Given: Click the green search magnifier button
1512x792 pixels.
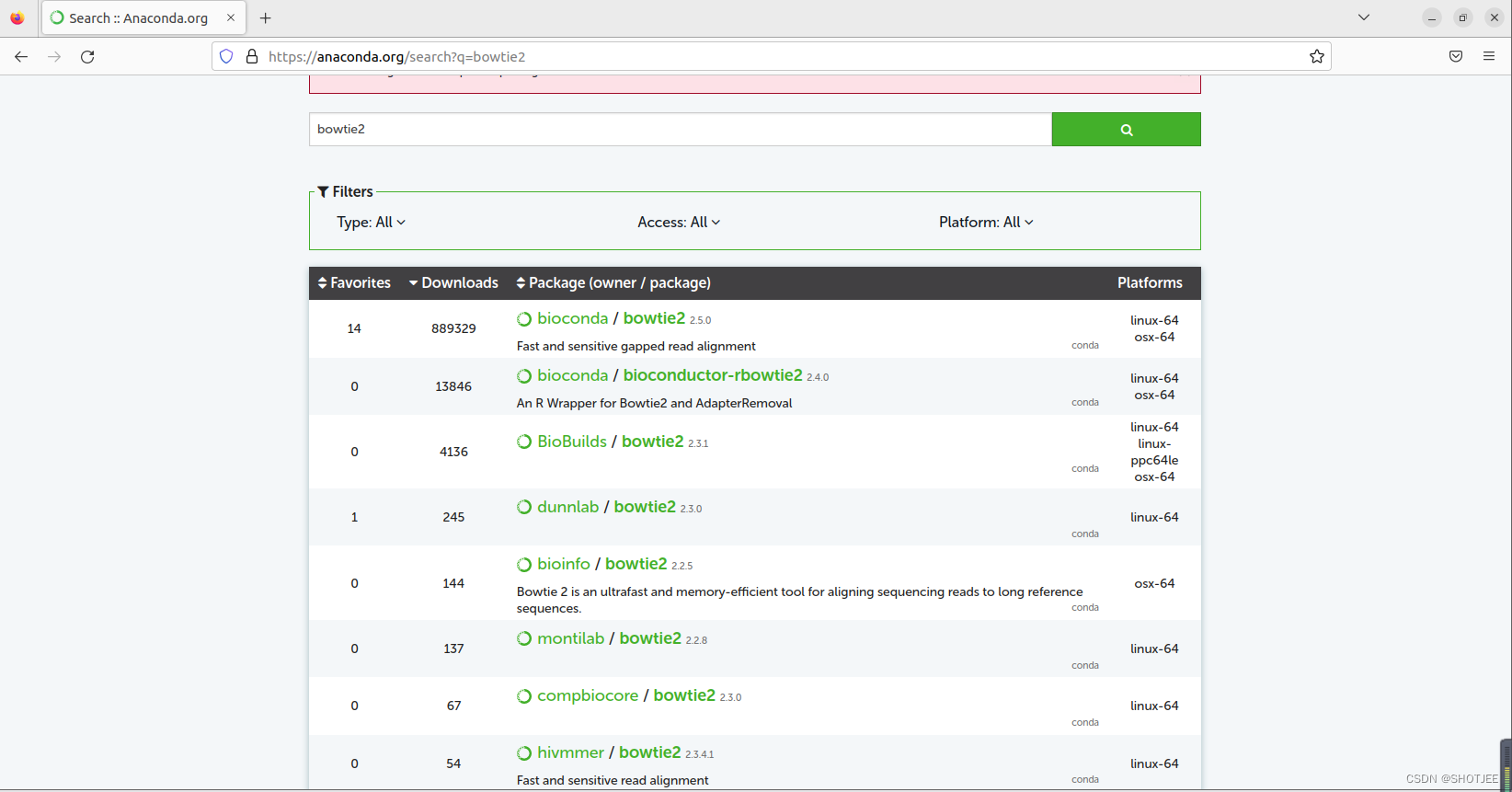Looking at the screenshot, I should [1126, 130].
